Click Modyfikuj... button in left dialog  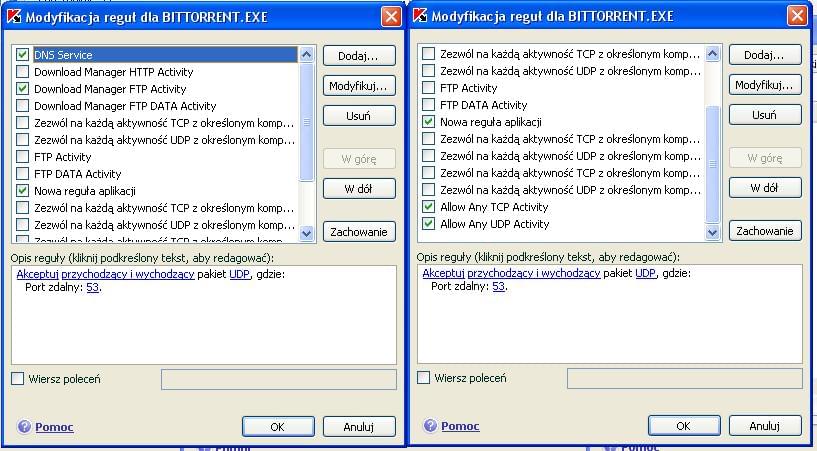pyautogui.click(x=359, y=86)
